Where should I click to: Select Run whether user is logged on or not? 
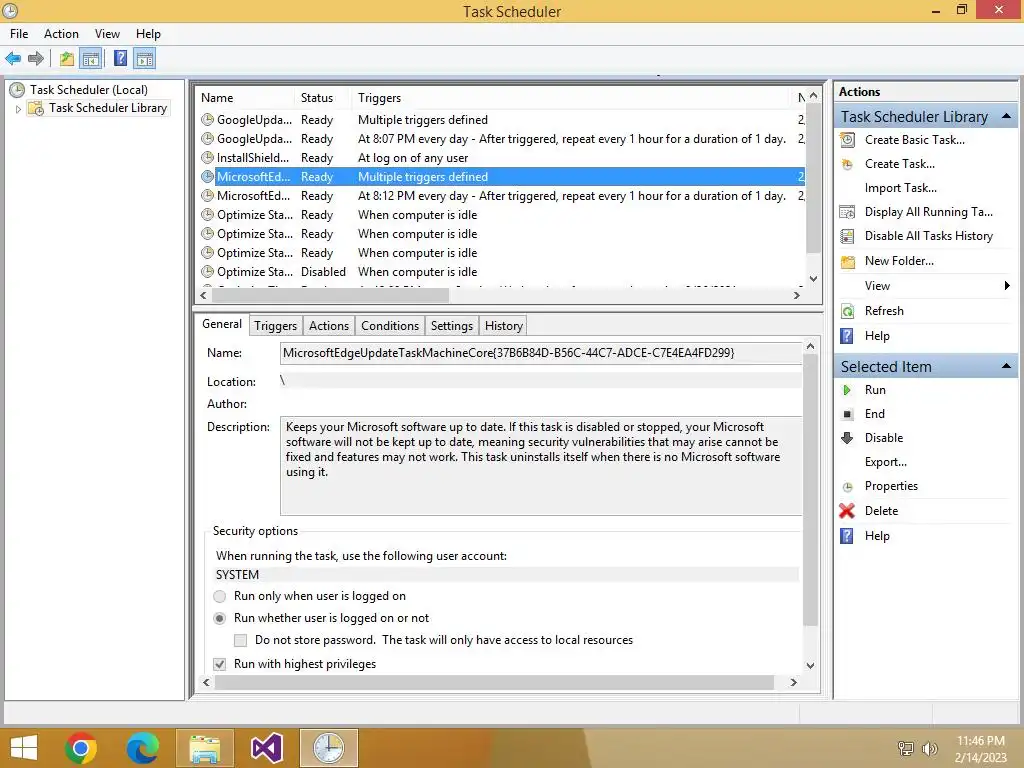(220, 618)
